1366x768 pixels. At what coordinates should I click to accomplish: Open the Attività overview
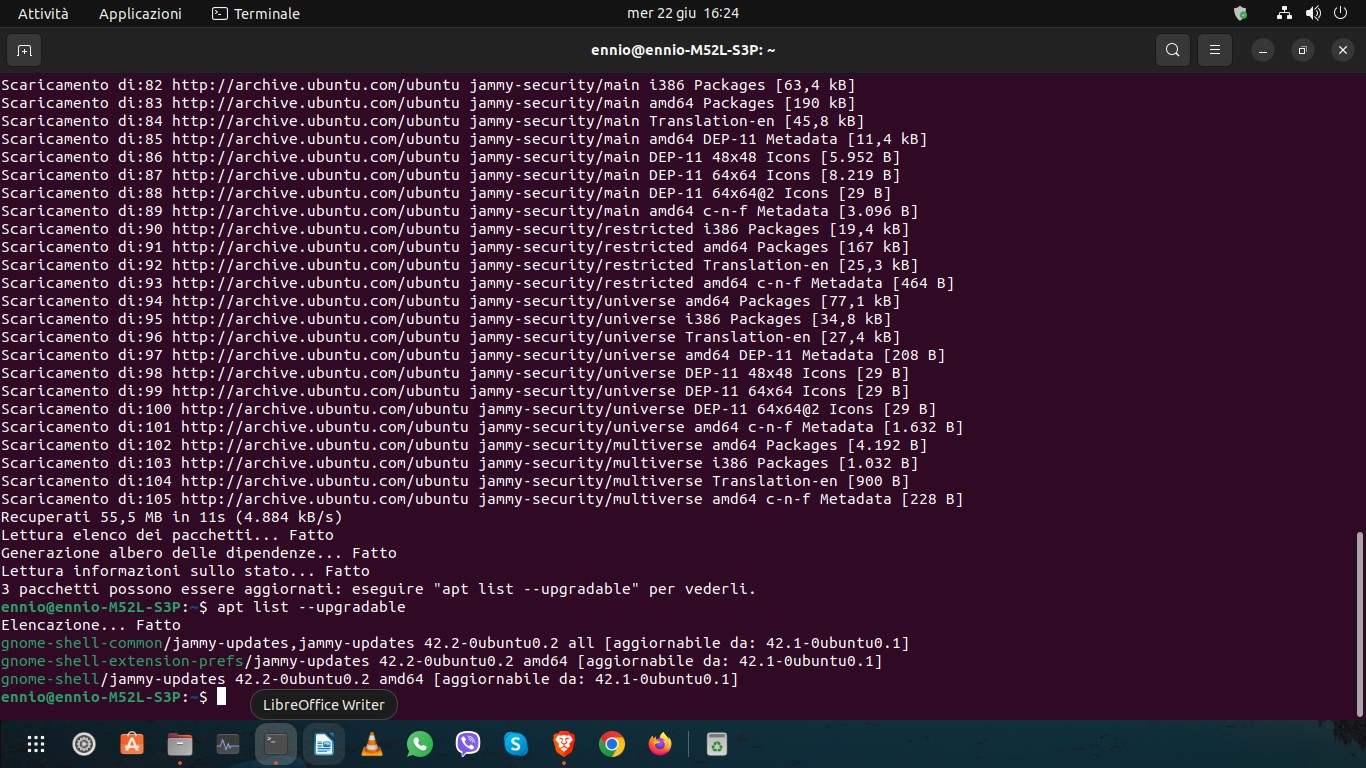[x=43, y=13]
